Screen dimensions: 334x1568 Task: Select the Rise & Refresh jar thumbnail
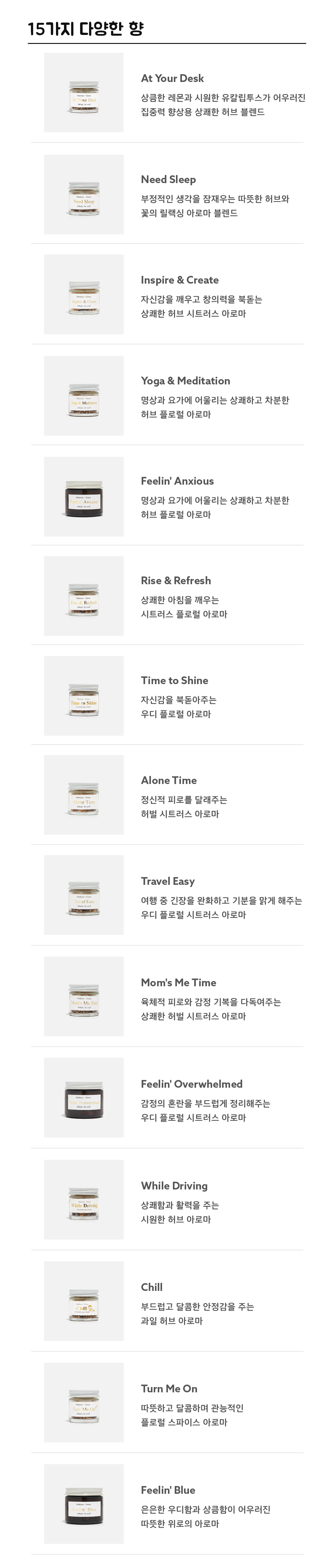pos(83,597)
